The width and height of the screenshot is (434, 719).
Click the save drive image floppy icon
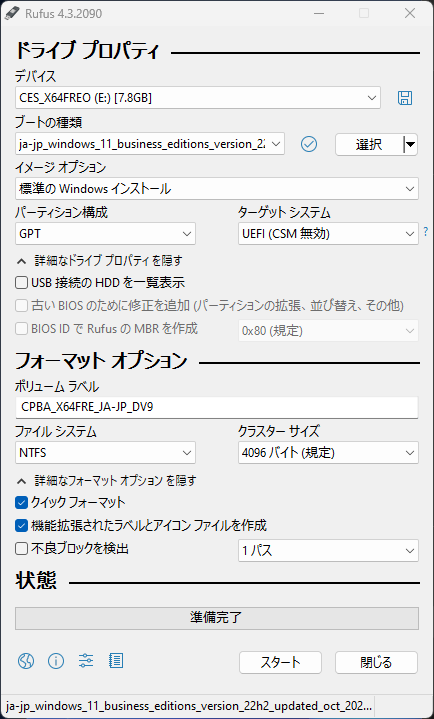(x=404, y=98)
